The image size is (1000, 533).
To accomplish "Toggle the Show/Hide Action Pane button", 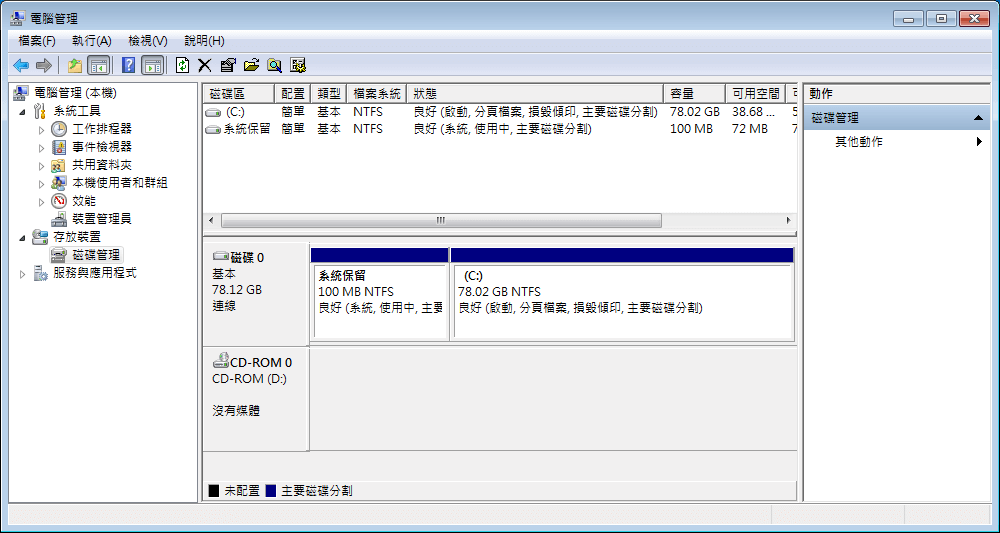I will point(152,65).
